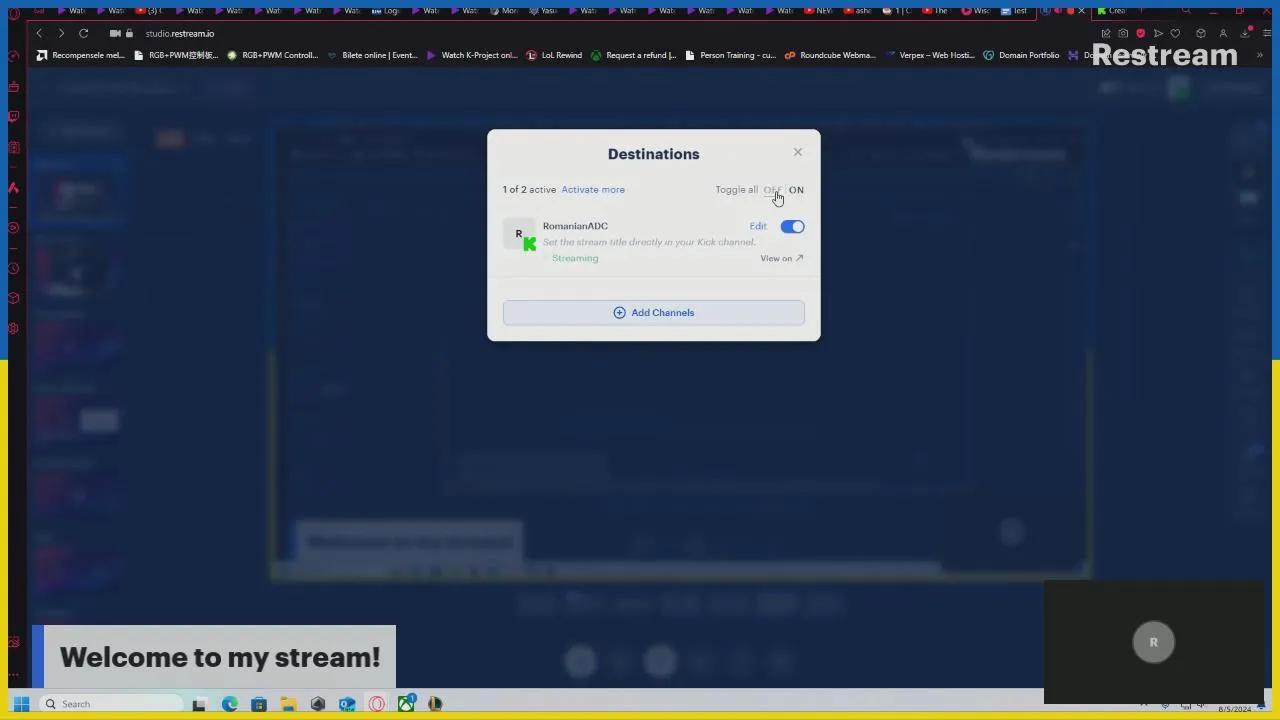Screen dimensions: 1280x720
Task: Open the Bilete online bookmark
Action: 372,56
